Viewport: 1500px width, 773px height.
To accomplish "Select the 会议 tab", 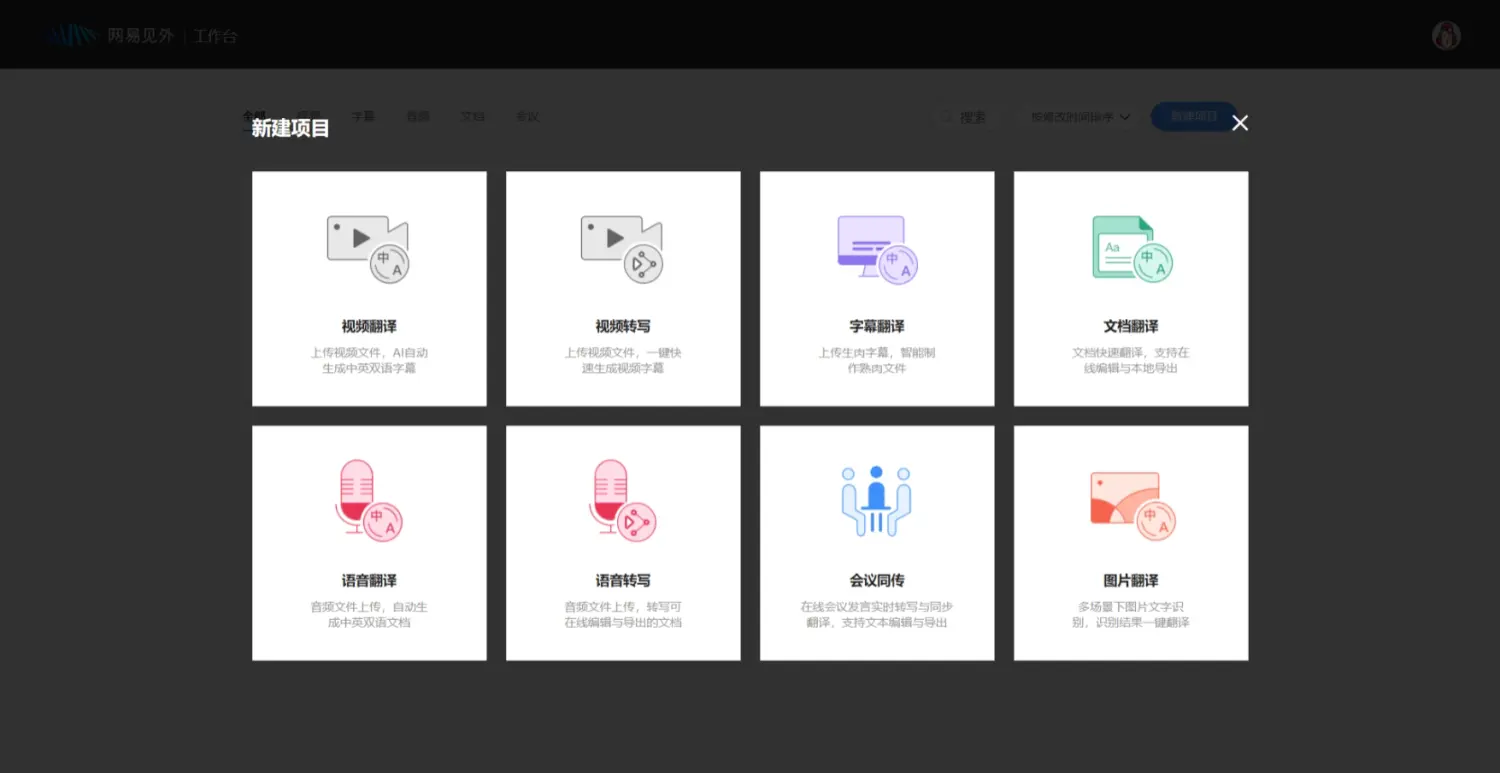I will [x=527, y=116].
